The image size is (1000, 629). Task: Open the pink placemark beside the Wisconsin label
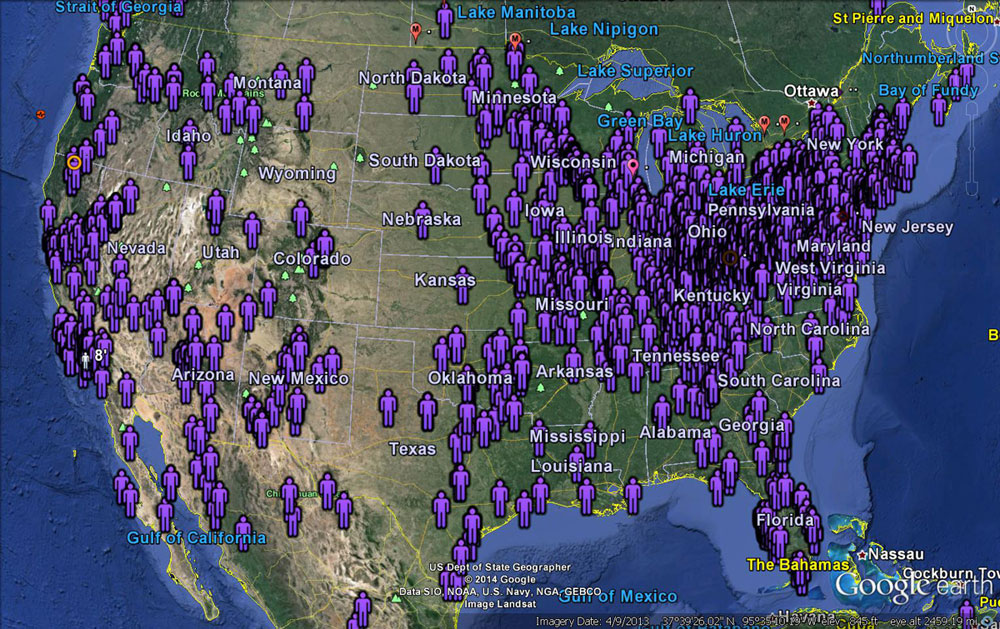[631, 166]
